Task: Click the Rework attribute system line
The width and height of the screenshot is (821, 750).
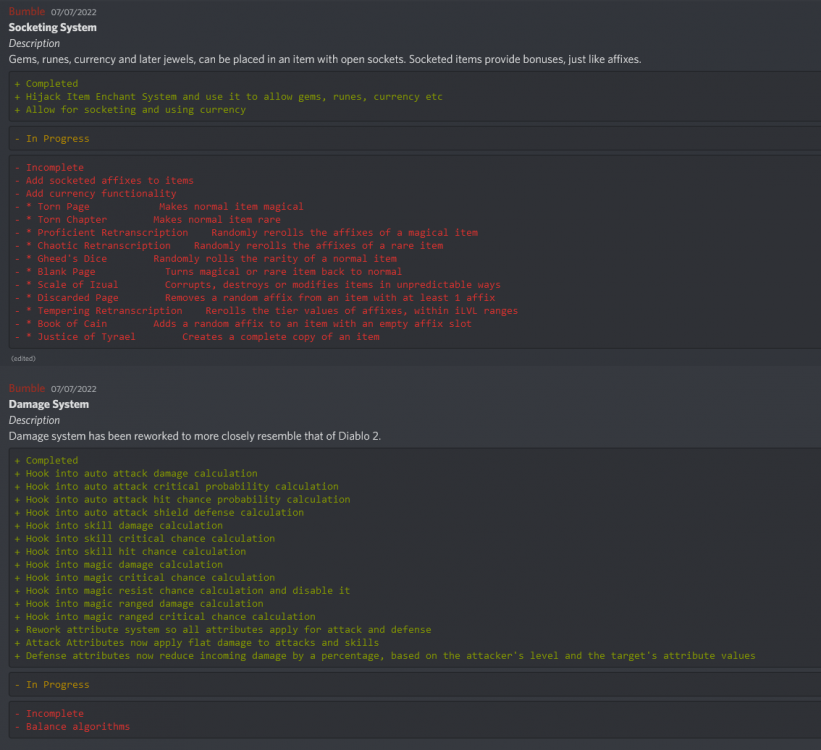Action: point(228,630)
